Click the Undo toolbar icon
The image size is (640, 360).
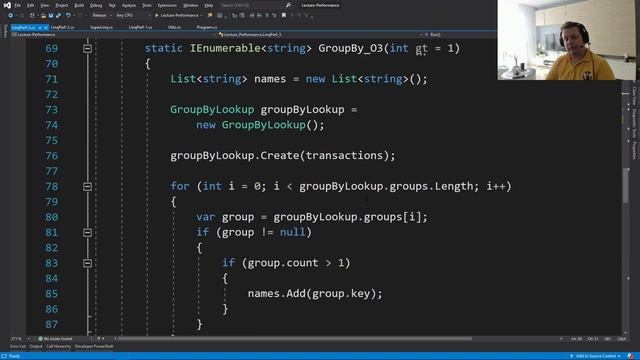click(x=68, y=16)
